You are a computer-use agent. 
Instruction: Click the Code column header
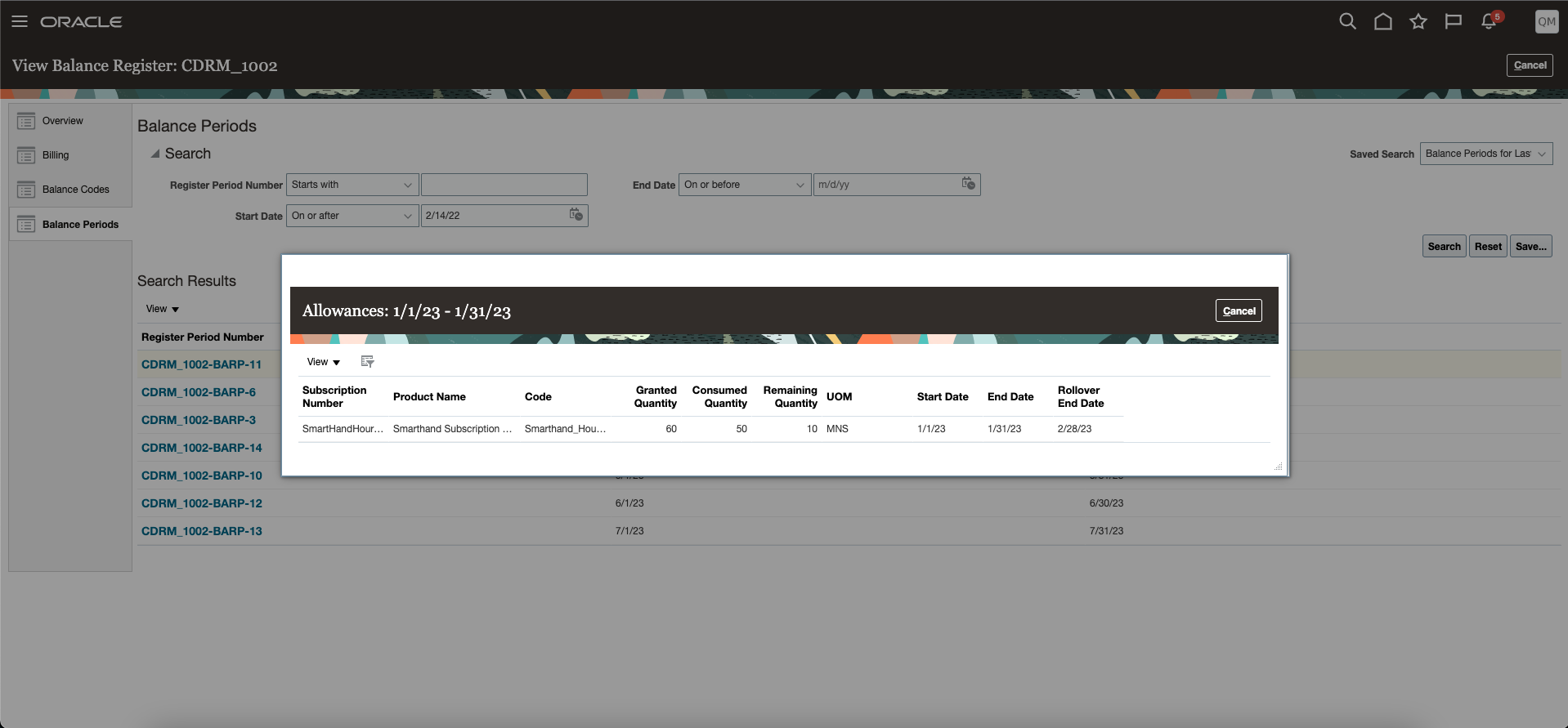click(538, 397)
